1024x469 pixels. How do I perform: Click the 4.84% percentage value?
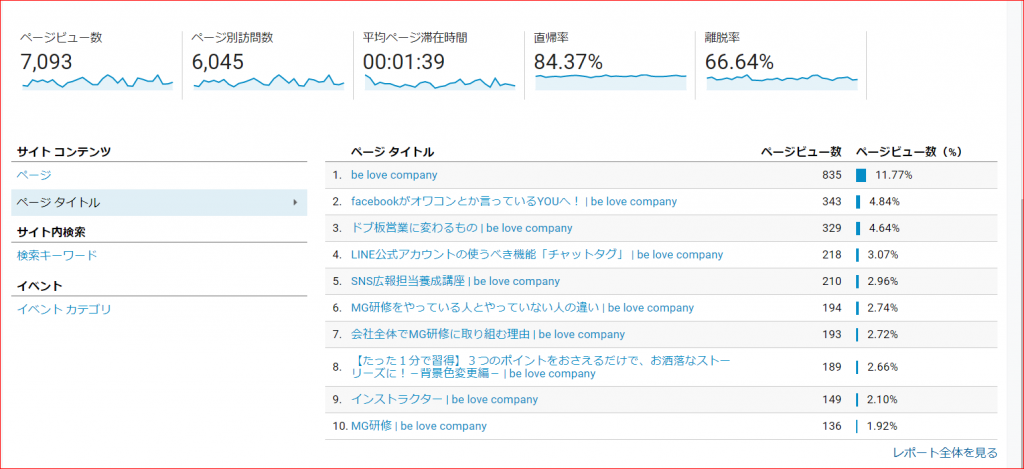[x=884, y=202]
